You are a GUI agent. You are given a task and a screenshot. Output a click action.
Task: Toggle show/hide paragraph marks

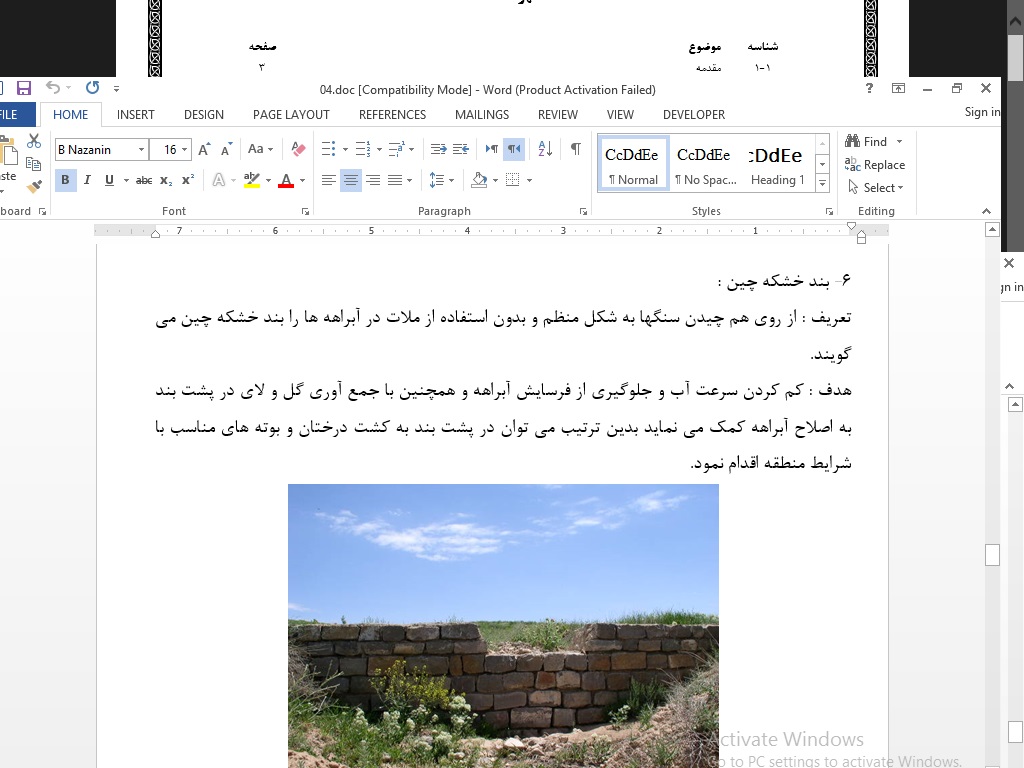(x=576, y=148)
